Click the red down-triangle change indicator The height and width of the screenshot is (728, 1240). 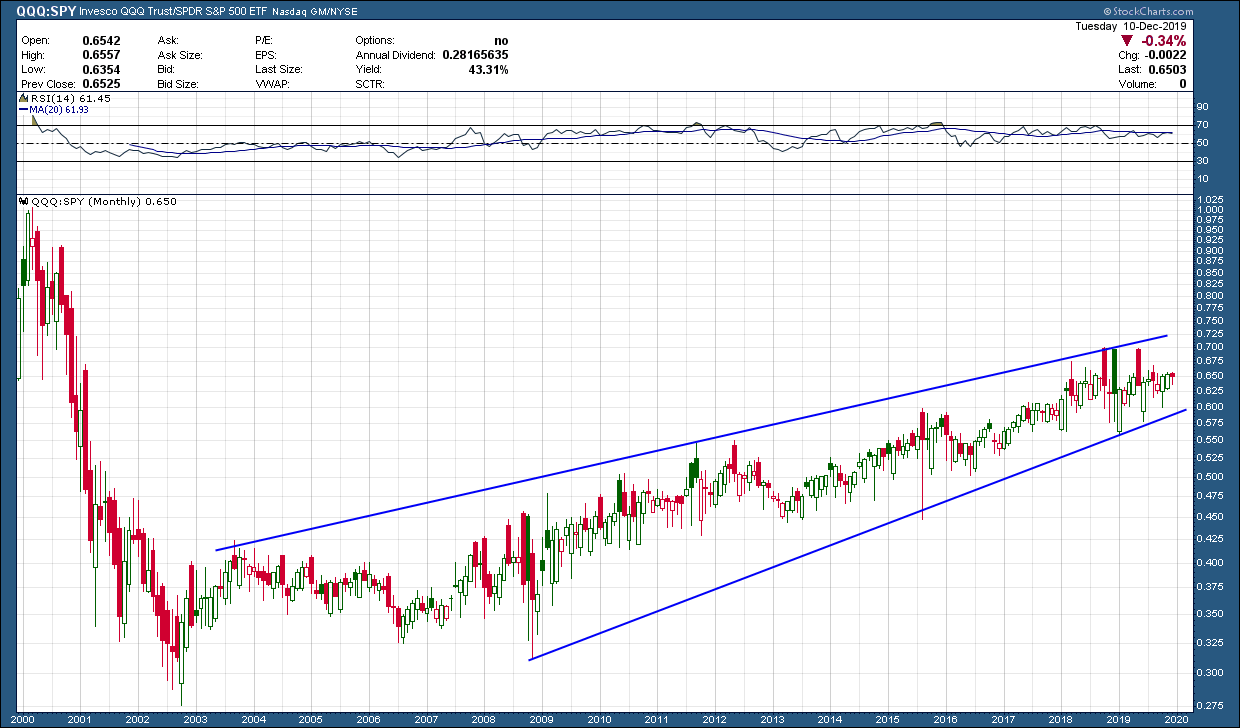pyautogui.click(x=1125, y=41)
